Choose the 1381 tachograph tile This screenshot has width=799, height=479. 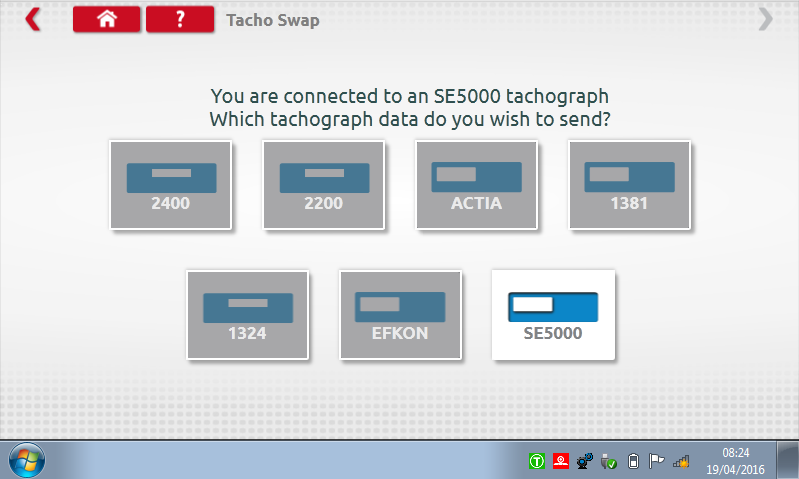click(629, 185)
